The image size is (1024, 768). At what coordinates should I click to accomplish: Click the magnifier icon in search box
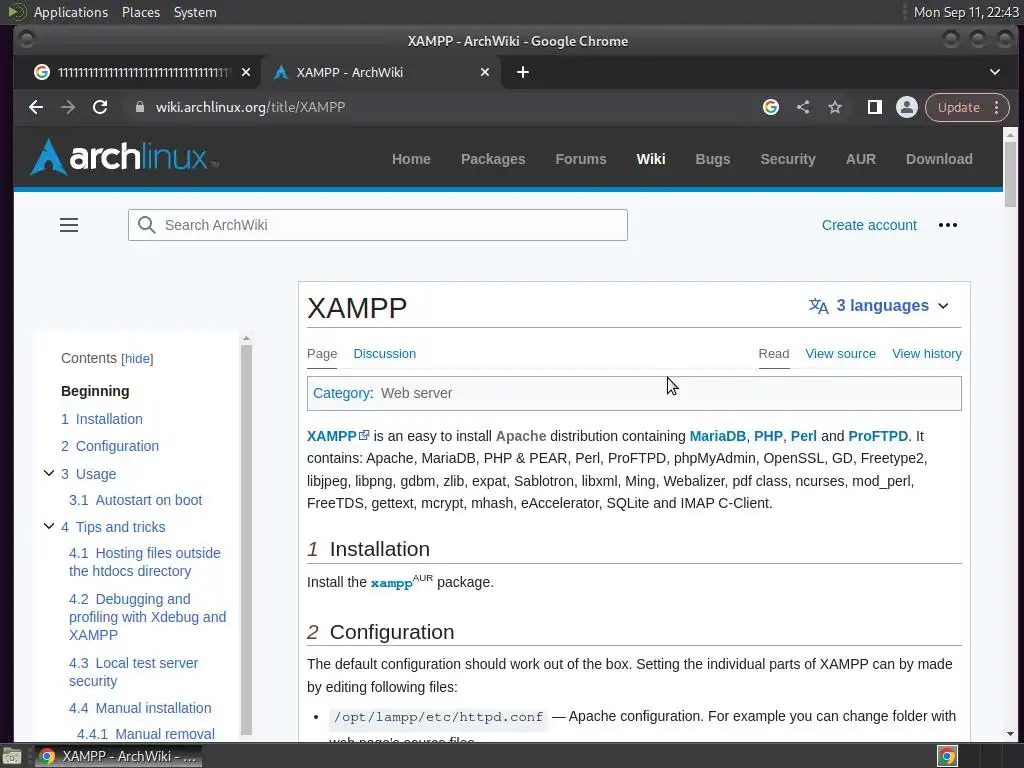(x=147, y=225)
